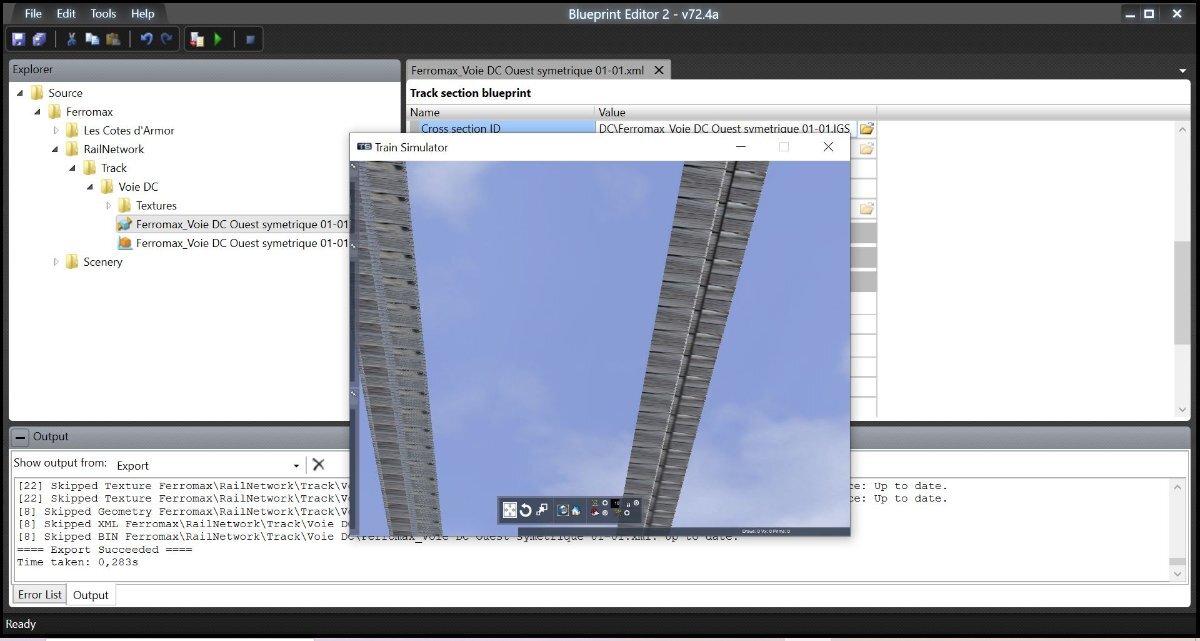The height and width of the screenshot is (641, 1200).
Task: Collapse the Ferromax folder arrow
Action: point(38,112)
